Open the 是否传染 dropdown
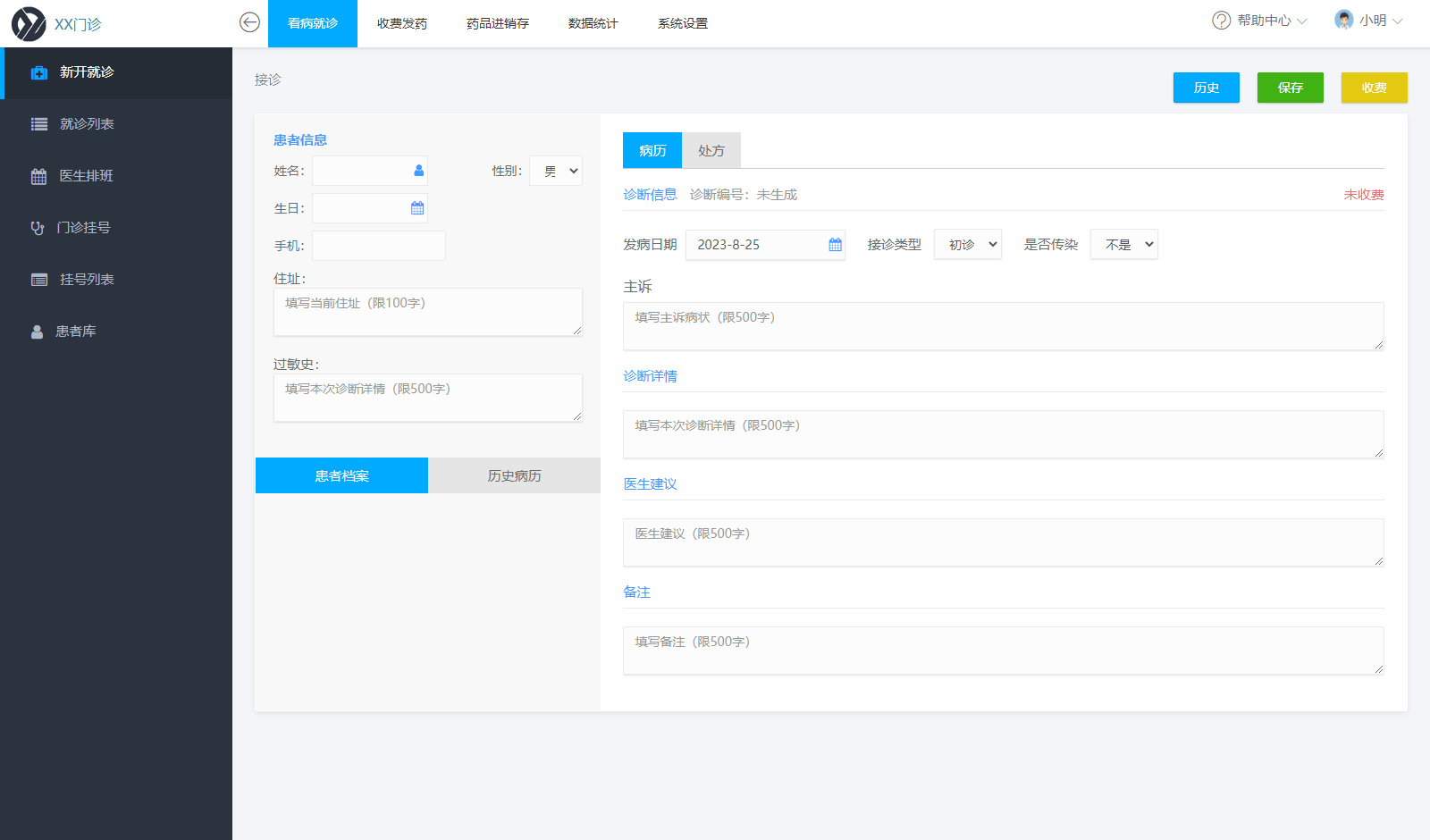 pyautogui.click(x=1123, y=245)
